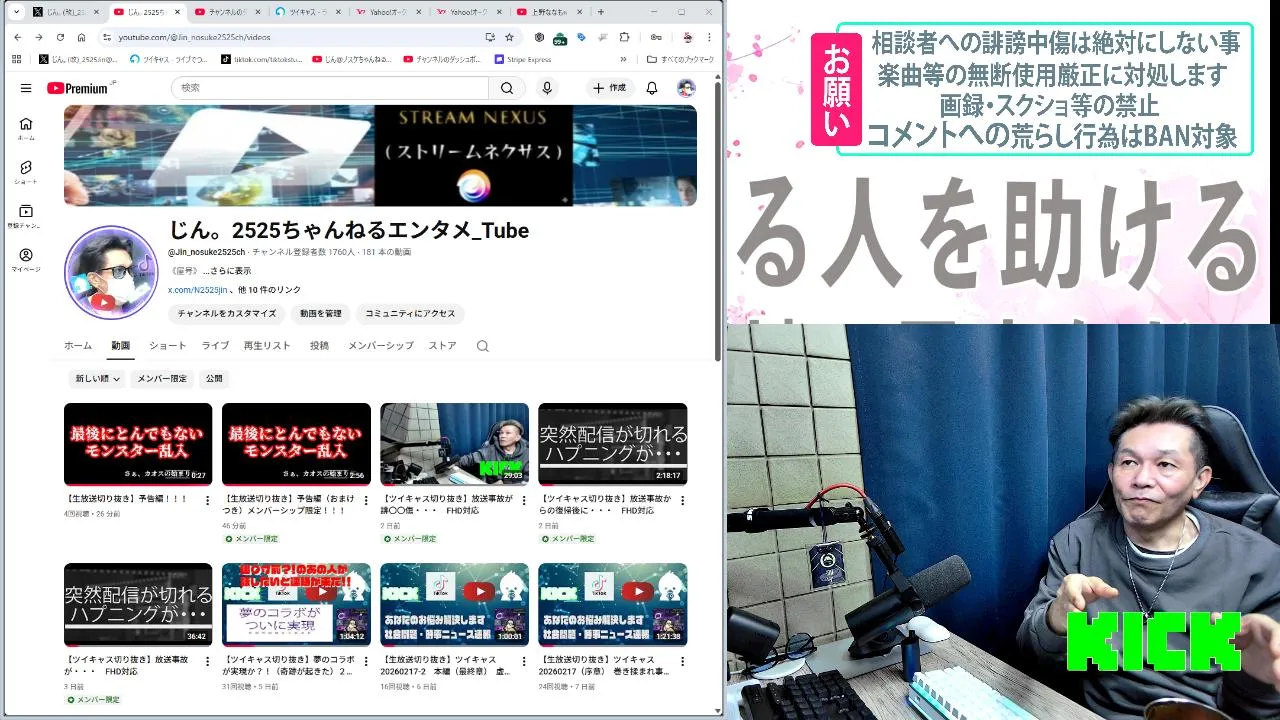Screen dimensions: 1280x720
Task: Reload the current page
Action: [60, 37]
